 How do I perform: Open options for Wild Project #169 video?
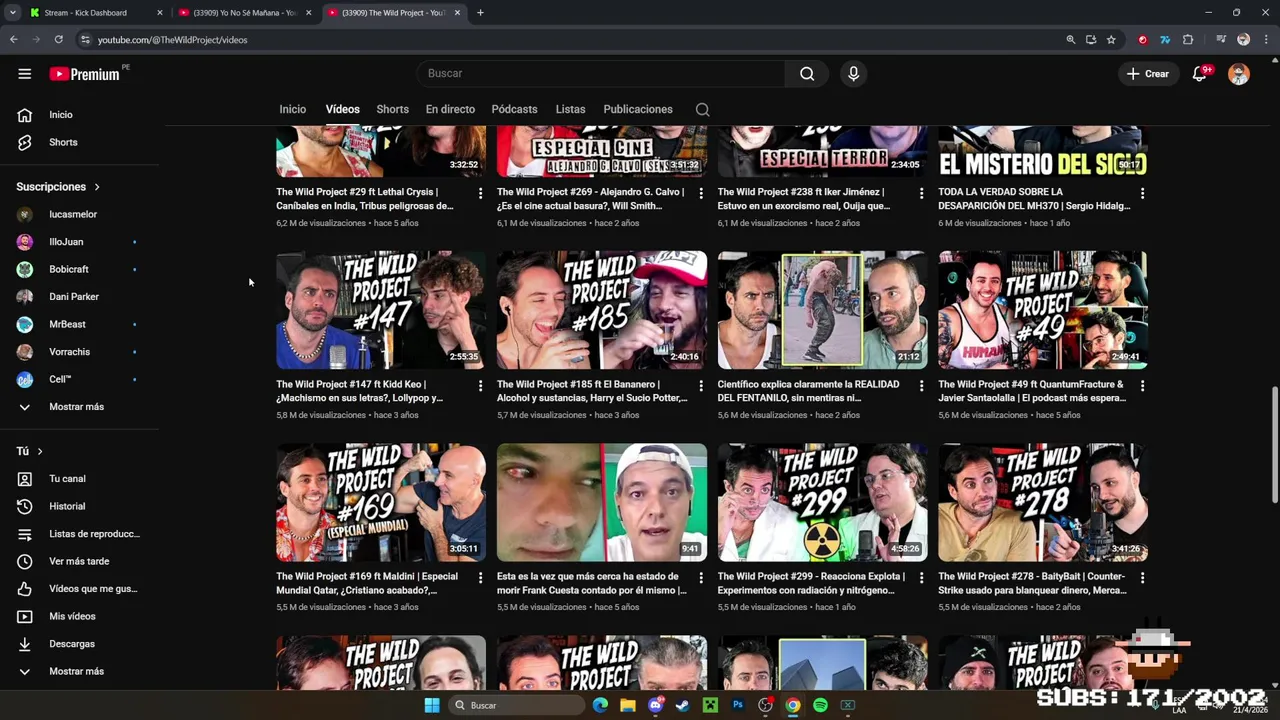point(480,577)
